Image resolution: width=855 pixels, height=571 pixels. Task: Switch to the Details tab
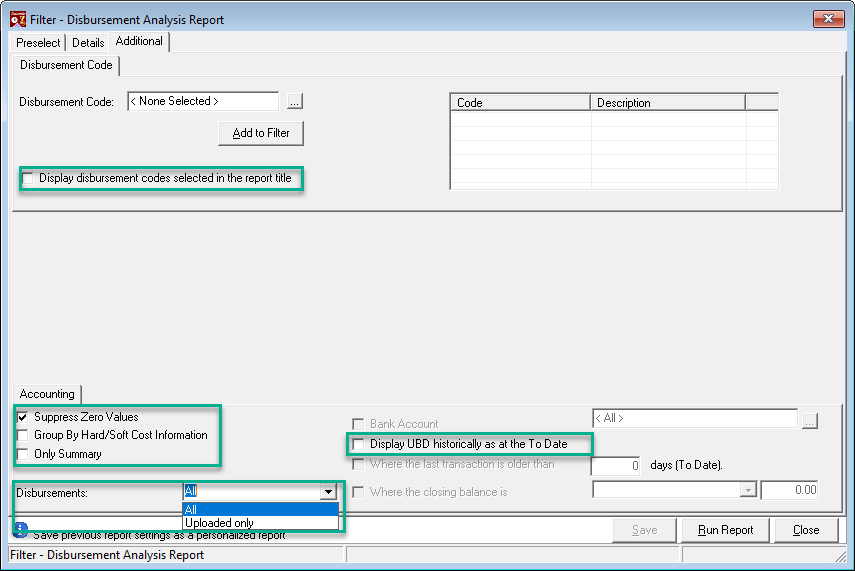tap(88, 43)
